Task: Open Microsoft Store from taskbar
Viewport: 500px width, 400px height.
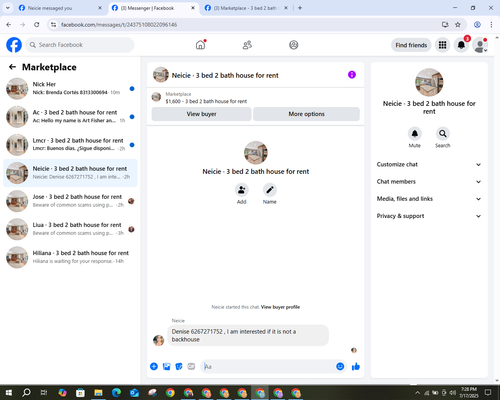Action: coord(80,393)
